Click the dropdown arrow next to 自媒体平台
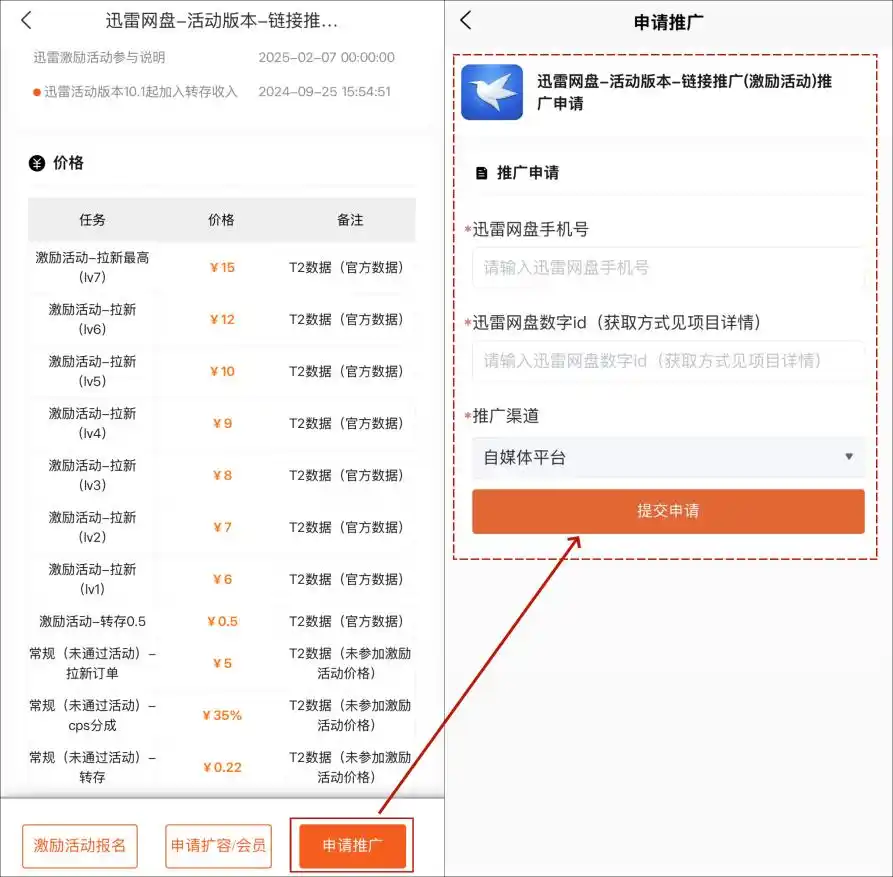 pos(849,455)
